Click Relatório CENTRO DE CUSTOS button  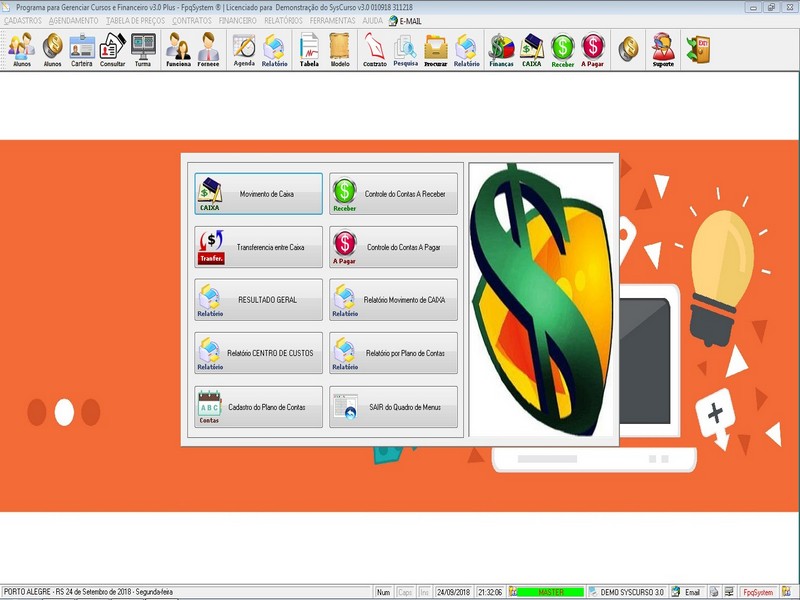click(258, 353)
